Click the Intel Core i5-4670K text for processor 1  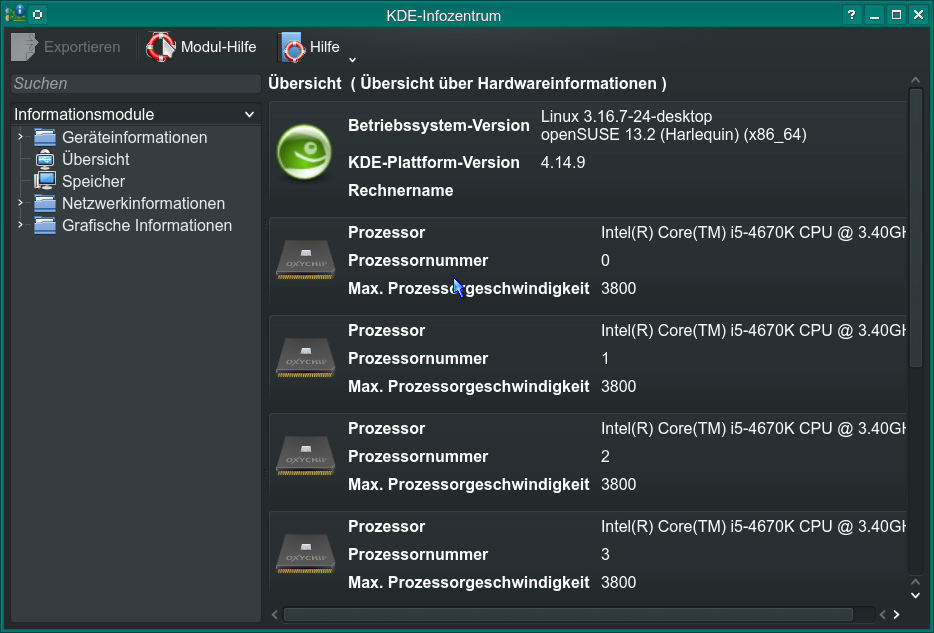[753, 330]
